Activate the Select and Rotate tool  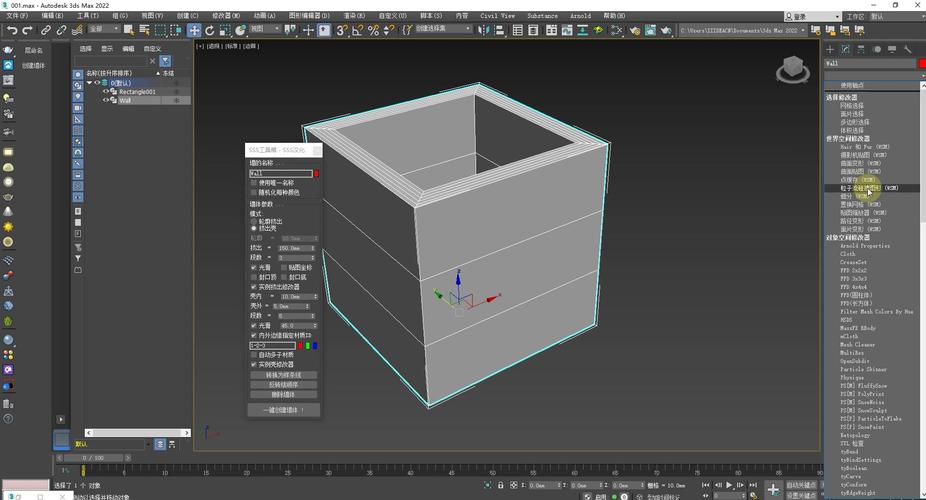[209, 30]
